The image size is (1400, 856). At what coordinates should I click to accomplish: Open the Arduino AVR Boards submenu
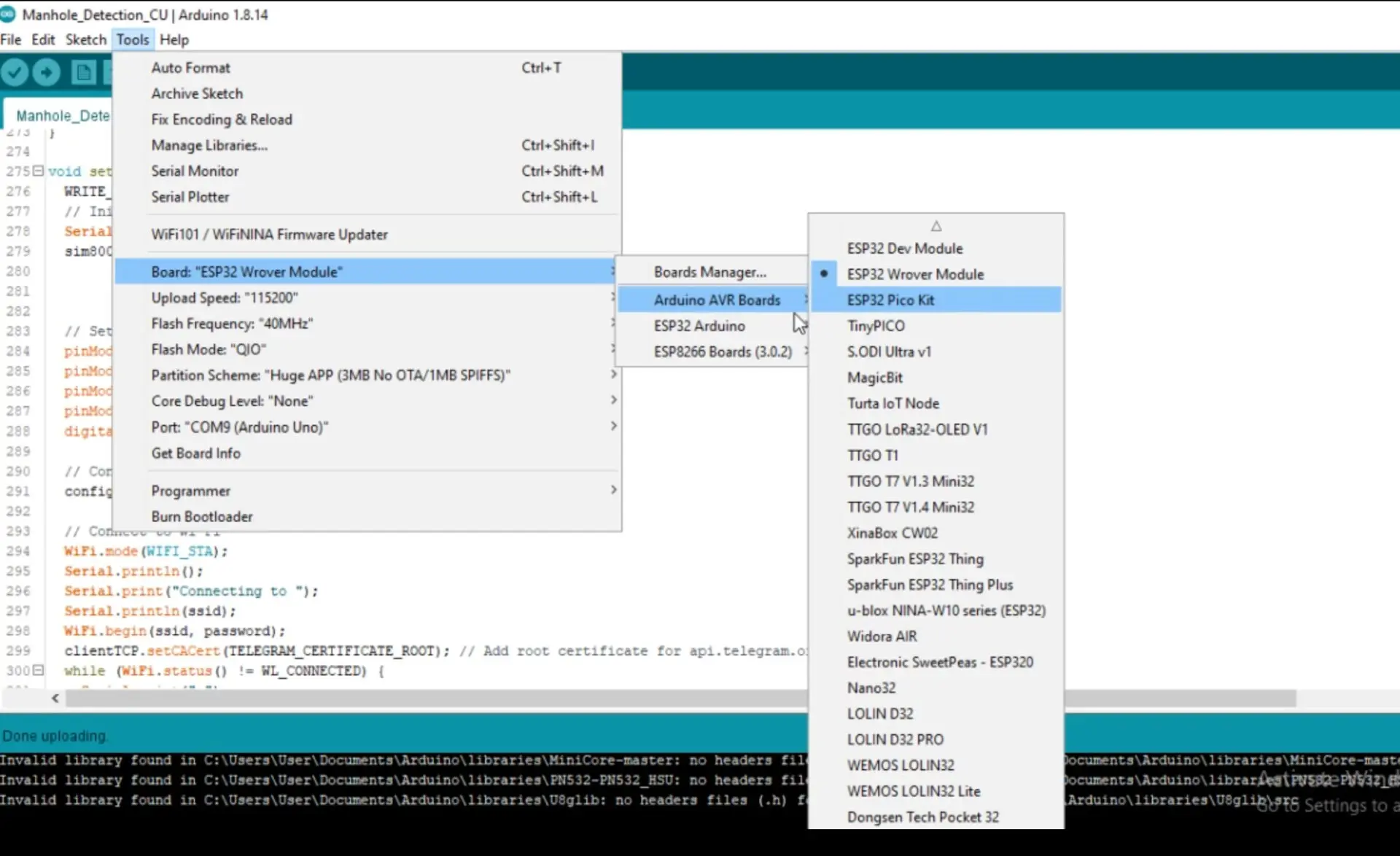(x=713, y=300)
